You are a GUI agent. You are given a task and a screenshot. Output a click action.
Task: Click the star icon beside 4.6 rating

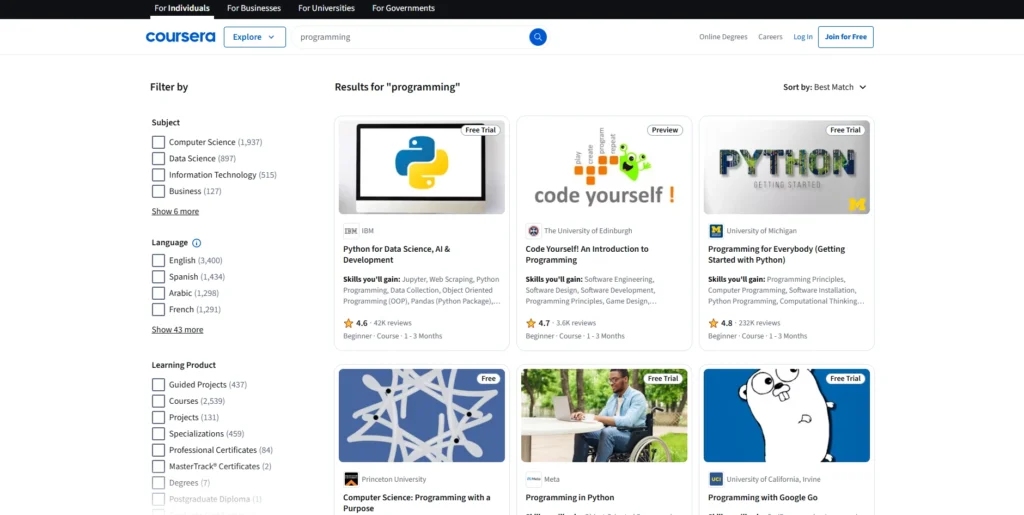(x=348, y=323)
